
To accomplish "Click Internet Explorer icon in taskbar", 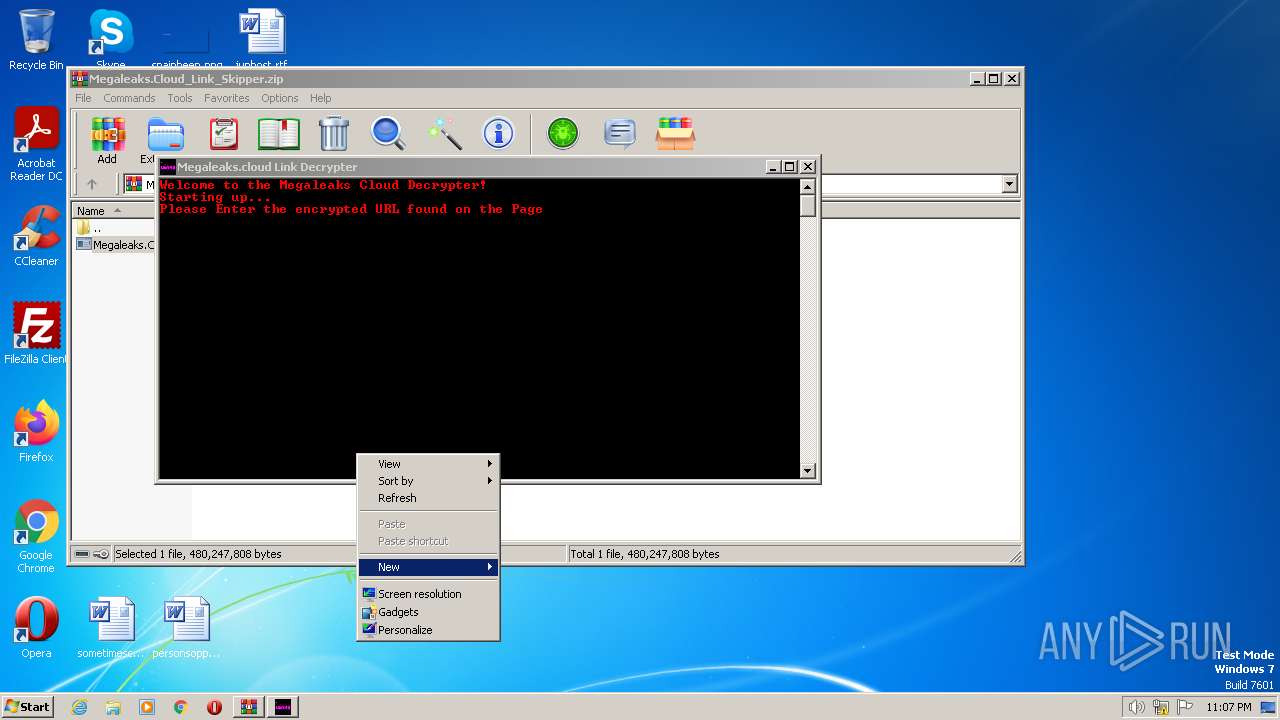I will [x=79, y=707].
